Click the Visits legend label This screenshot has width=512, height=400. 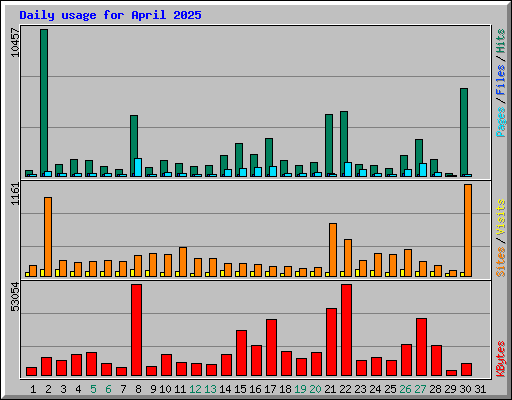pos(501,217)
